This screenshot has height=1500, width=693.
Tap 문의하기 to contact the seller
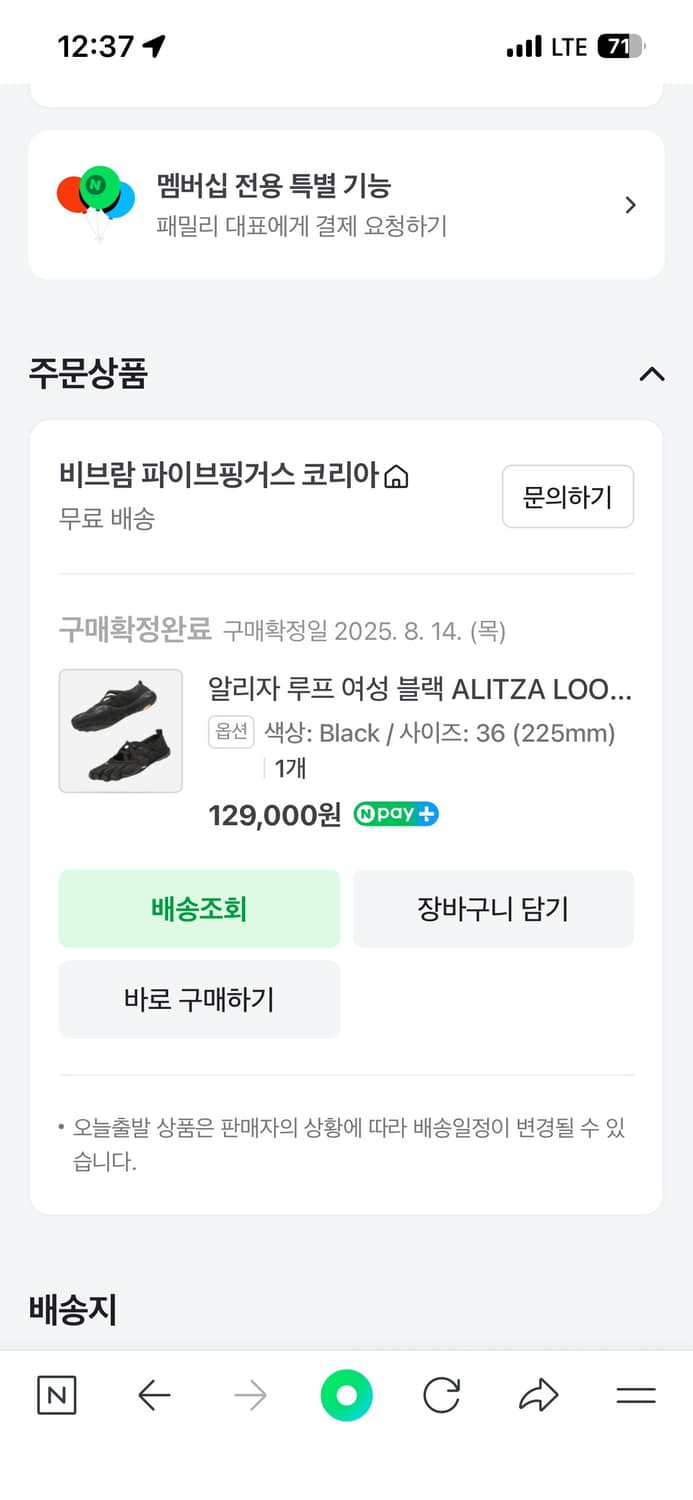point(567,496)
